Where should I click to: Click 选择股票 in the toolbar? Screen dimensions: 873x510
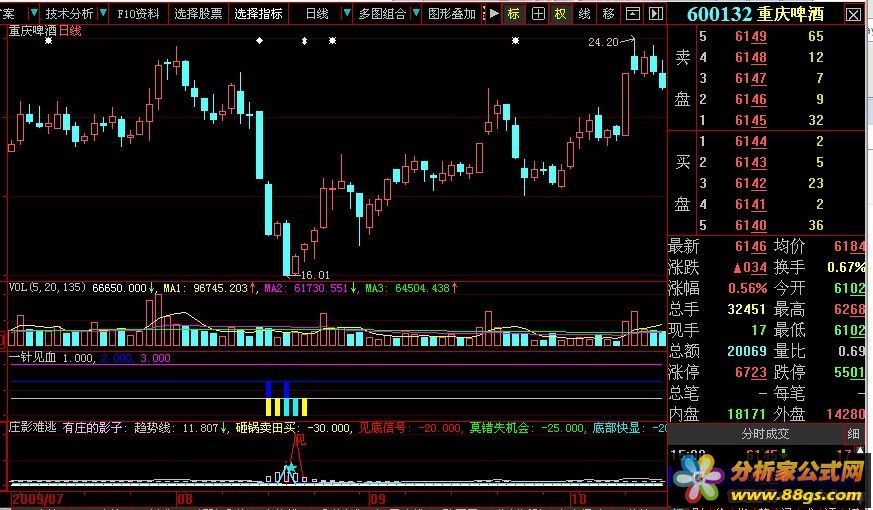[x=198, y=13]
